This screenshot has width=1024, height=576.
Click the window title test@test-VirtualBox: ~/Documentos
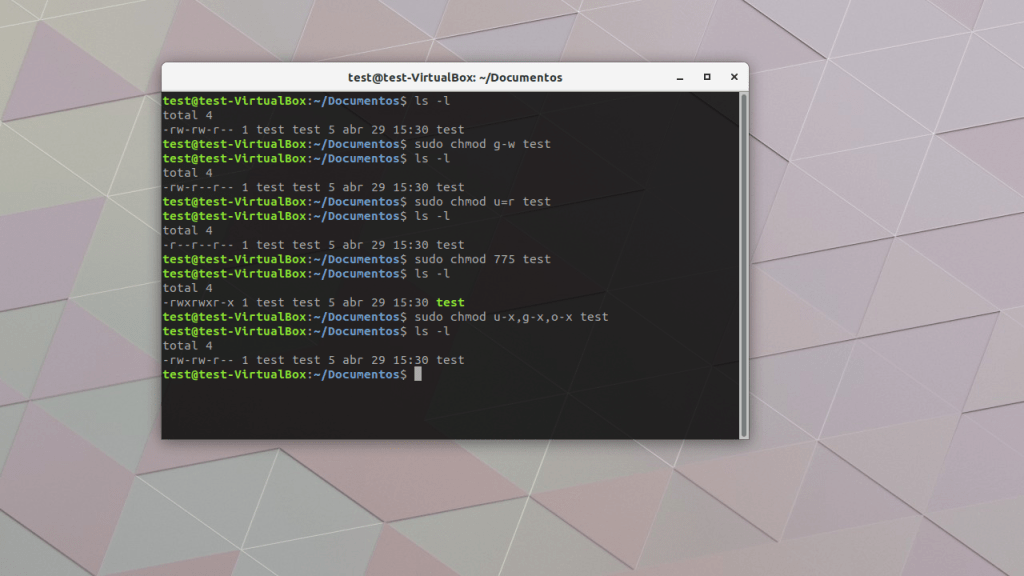tap(457, 77)
